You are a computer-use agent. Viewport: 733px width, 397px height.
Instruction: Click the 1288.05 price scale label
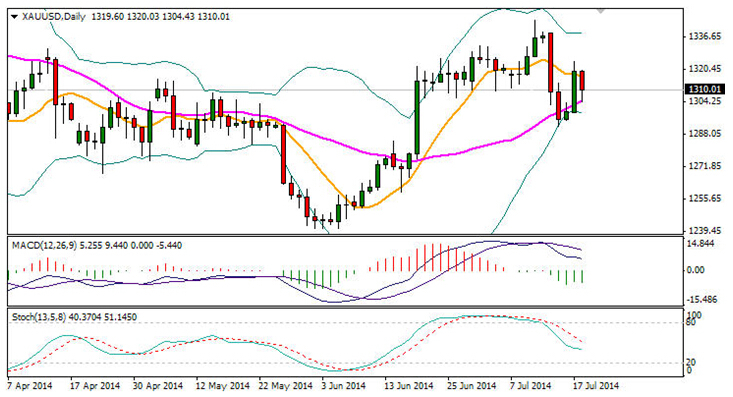tap(705, 134)
